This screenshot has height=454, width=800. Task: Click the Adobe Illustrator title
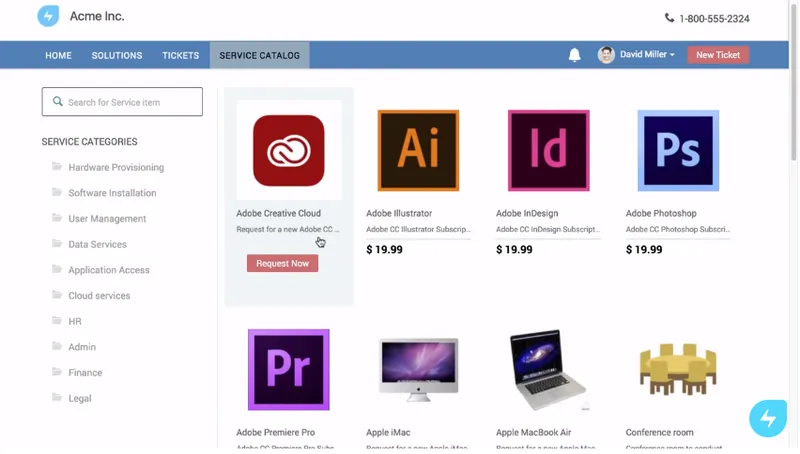pos(399,213)
